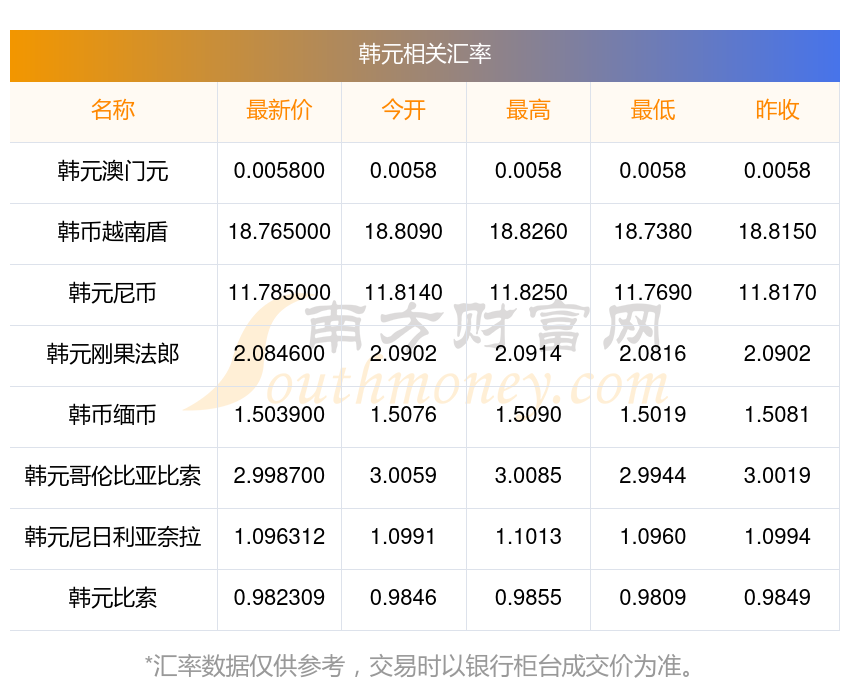Open the 韩元澳门元 row name

(x=113, y=171)
